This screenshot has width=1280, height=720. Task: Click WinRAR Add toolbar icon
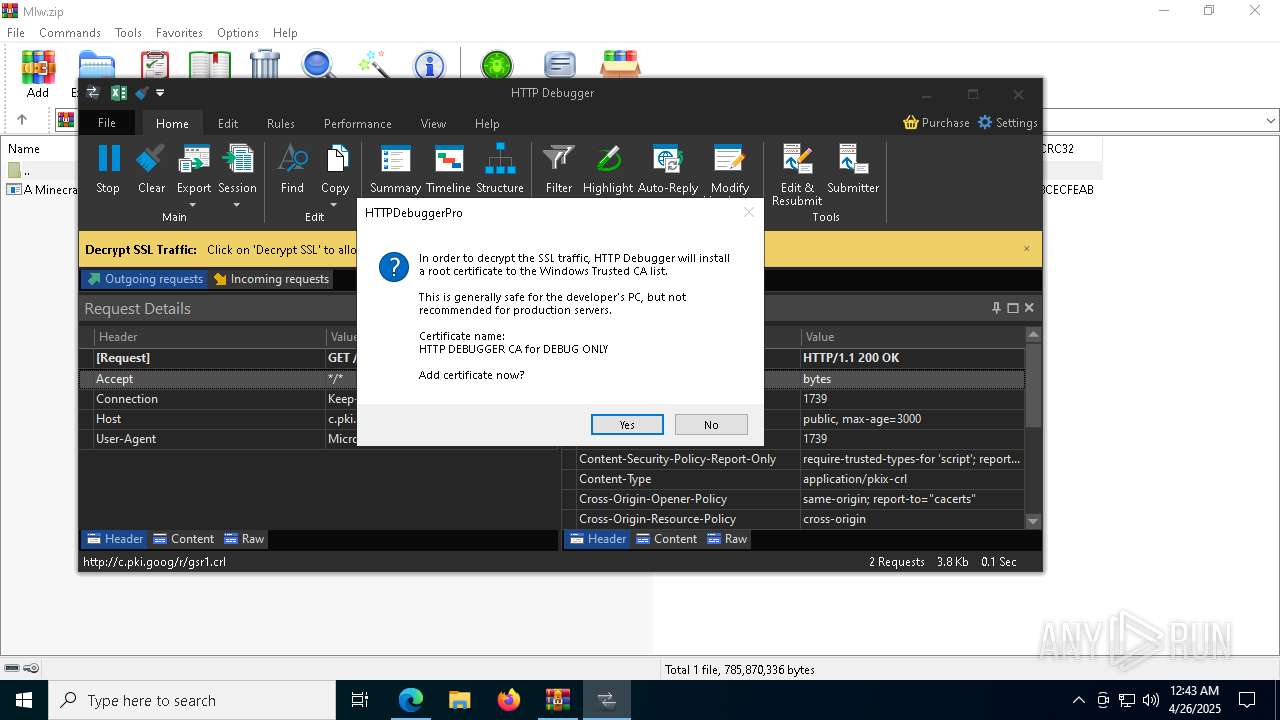tap(38, 76)
